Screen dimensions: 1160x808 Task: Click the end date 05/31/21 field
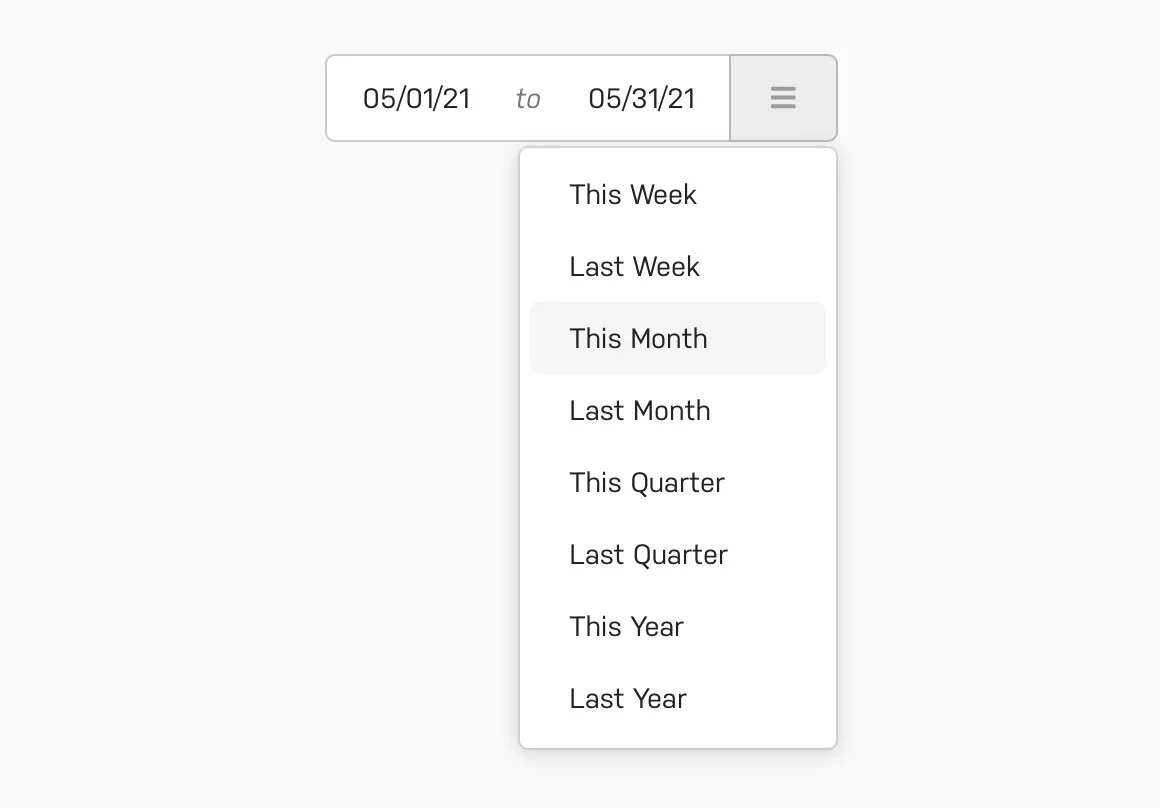pos(641,97)
